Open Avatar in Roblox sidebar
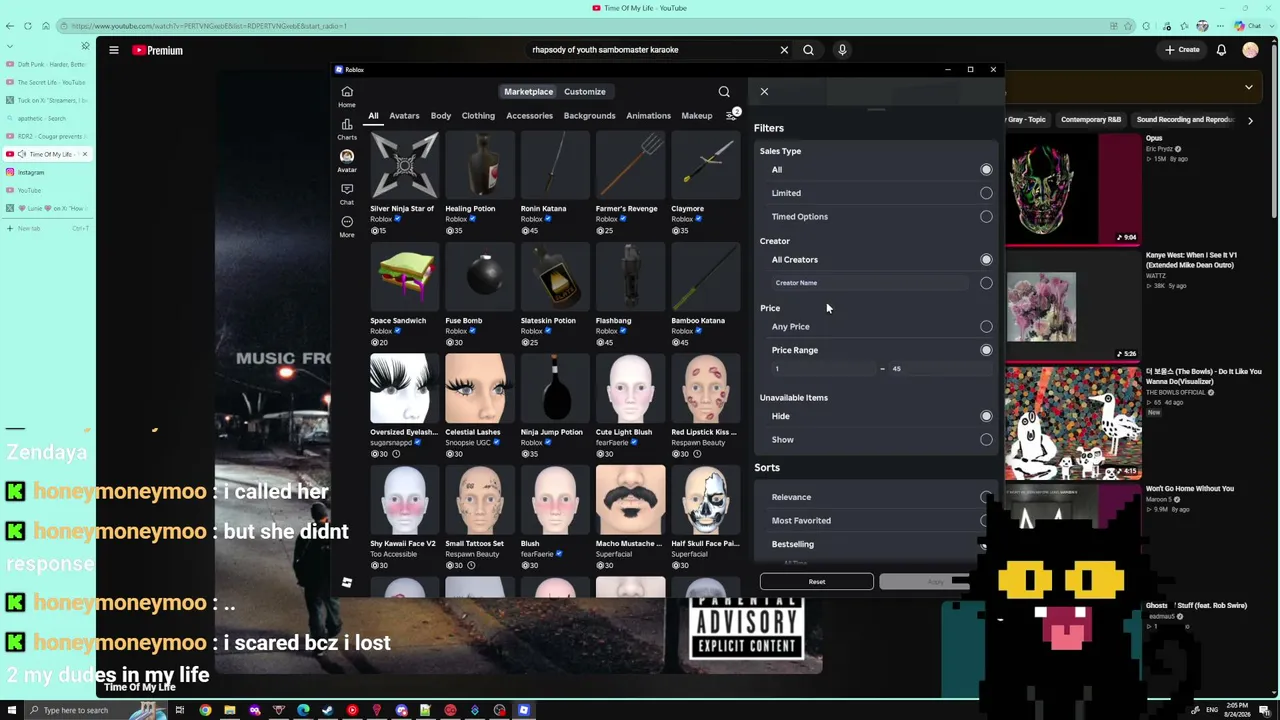The width and height of the screenshot is (1280, 720). pos(347,161)
